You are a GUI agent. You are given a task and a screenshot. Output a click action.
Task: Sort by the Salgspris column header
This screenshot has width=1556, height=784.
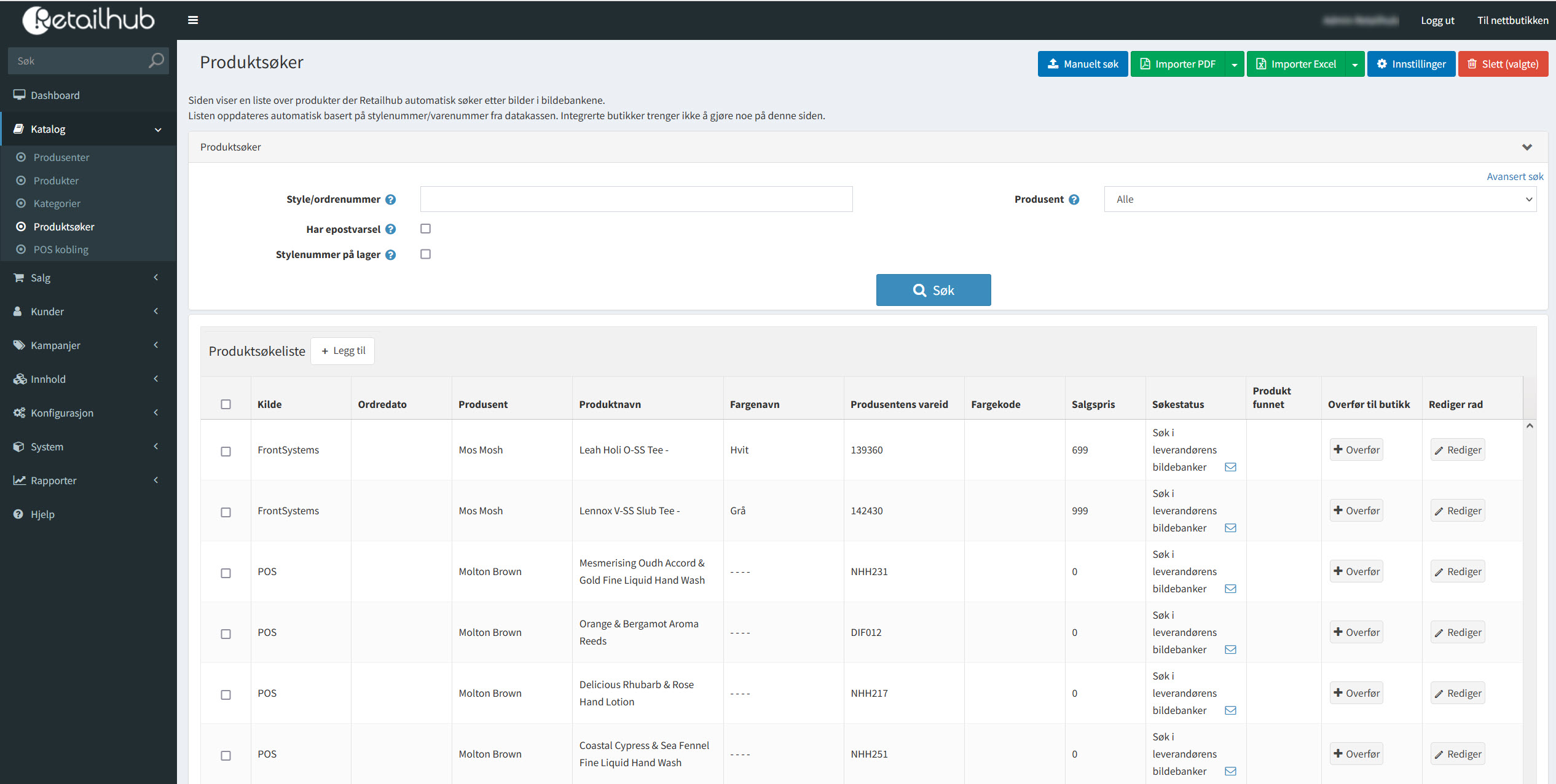pyautogui.click(x=1093, y=404)
